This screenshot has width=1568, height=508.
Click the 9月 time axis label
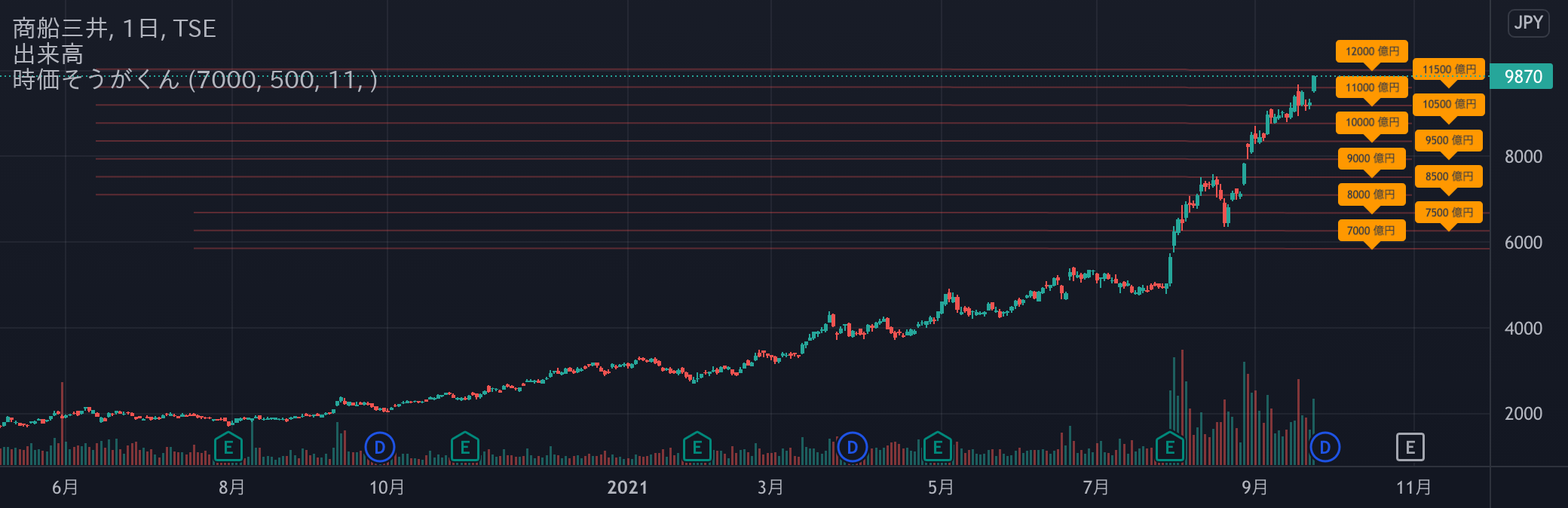[1255, 488]
